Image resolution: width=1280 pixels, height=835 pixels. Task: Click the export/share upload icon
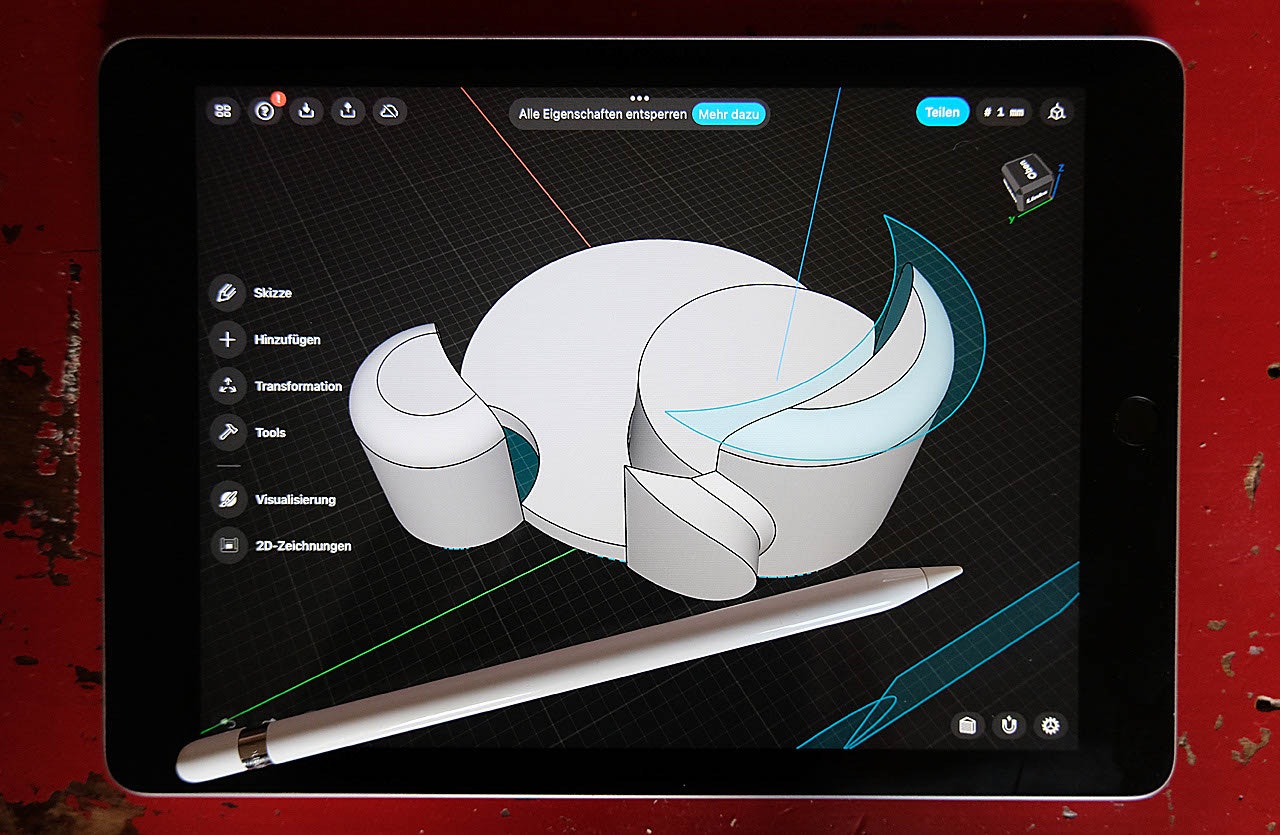click(x=347, y=112)
